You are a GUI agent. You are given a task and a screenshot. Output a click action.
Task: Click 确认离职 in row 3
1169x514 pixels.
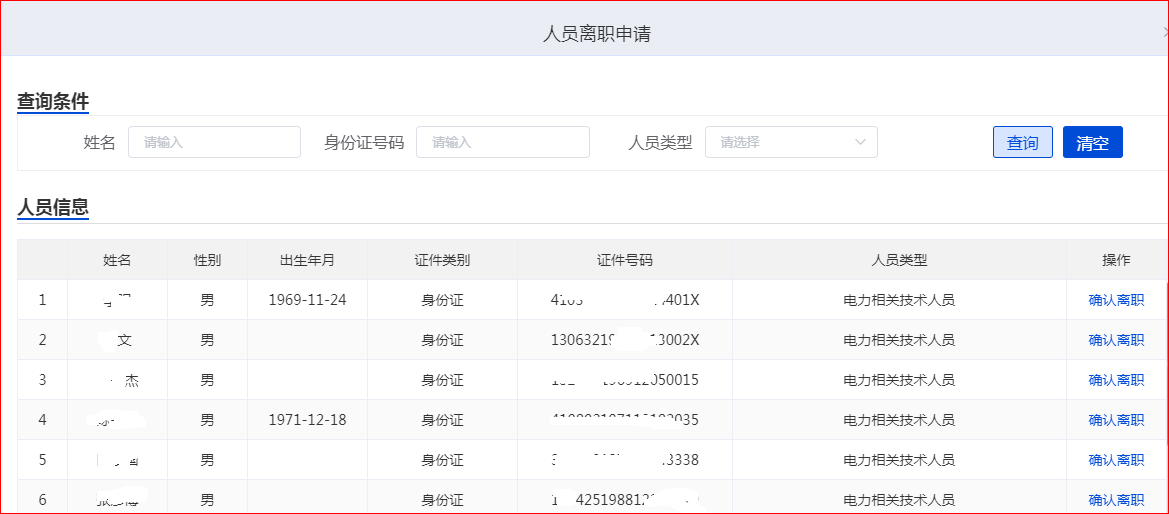(x=1116, y=380)
